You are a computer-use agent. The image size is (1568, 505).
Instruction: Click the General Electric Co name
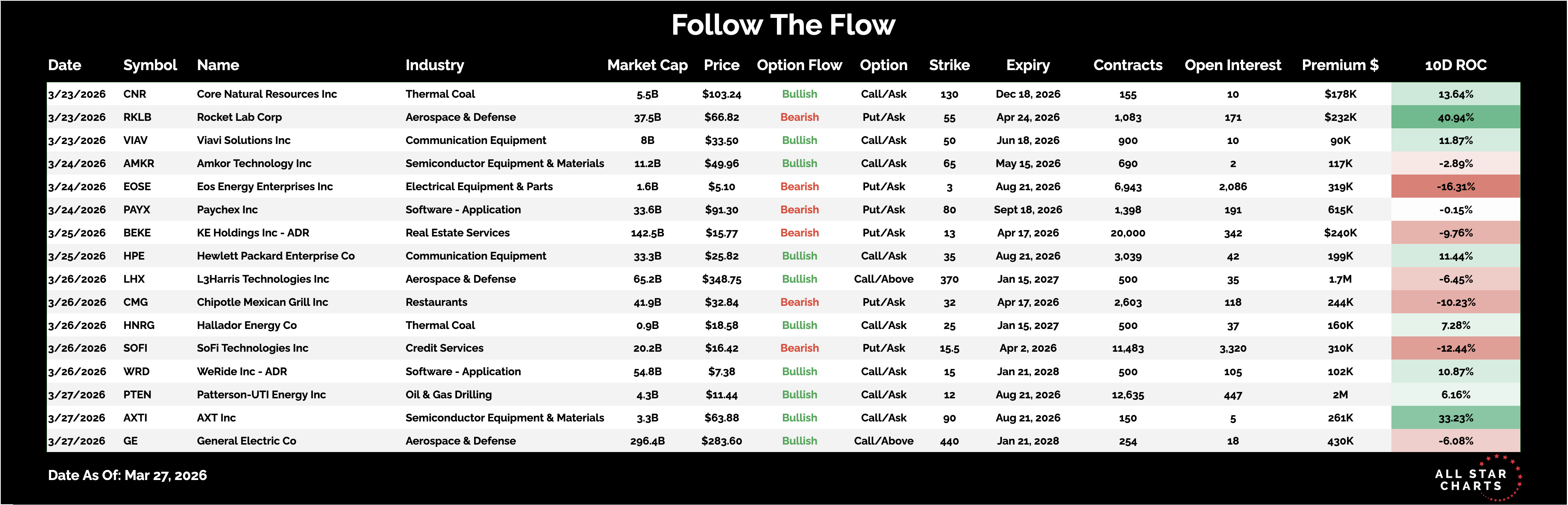pyautogui.click(x=246, y=441)
